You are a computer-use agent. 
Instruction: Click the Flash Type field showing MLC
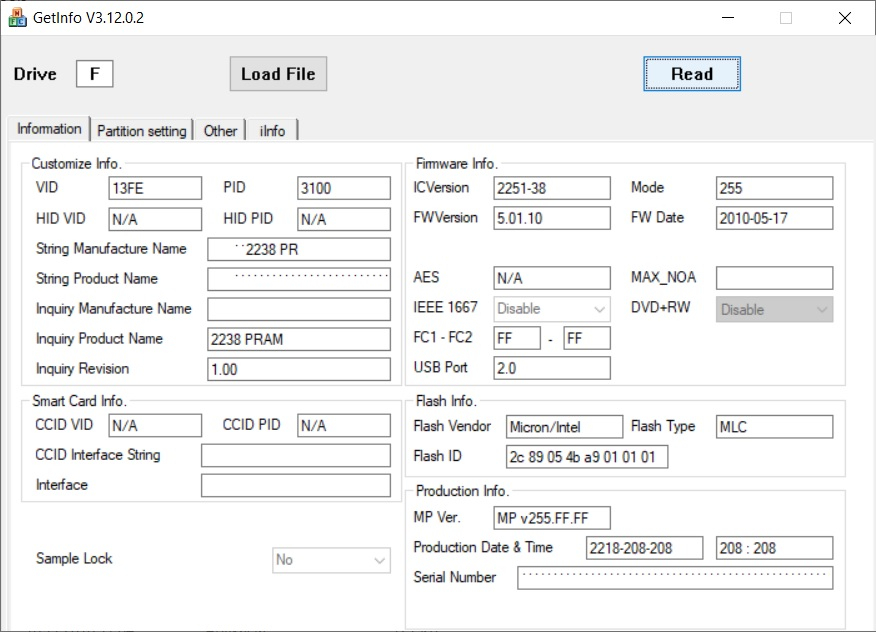point(774,427)
